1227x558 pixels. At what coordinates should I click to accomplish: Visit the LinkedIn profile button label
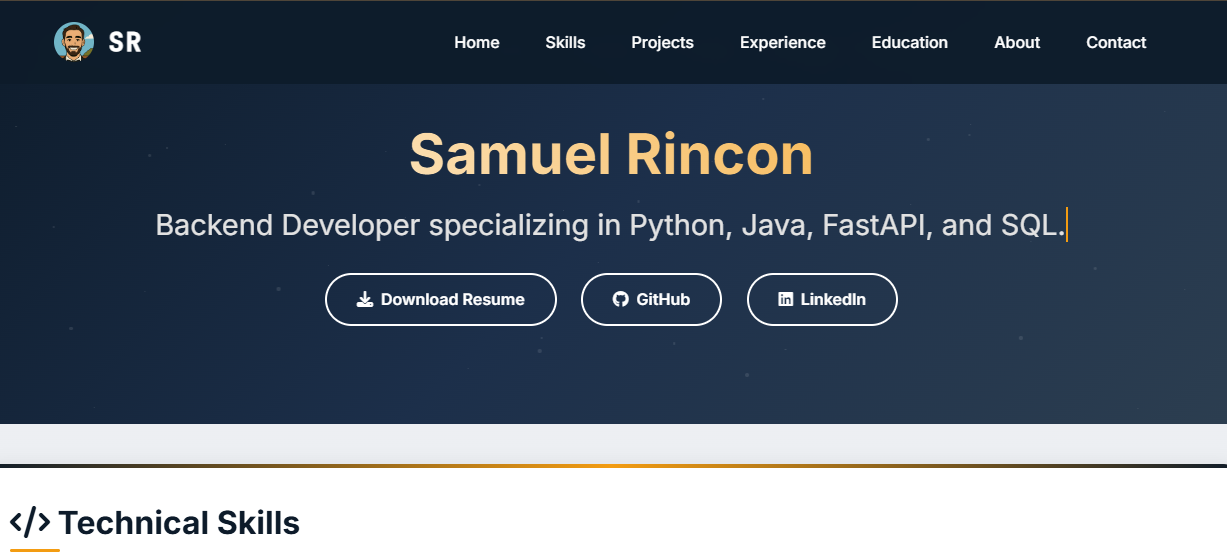click(x=833, y=299)
